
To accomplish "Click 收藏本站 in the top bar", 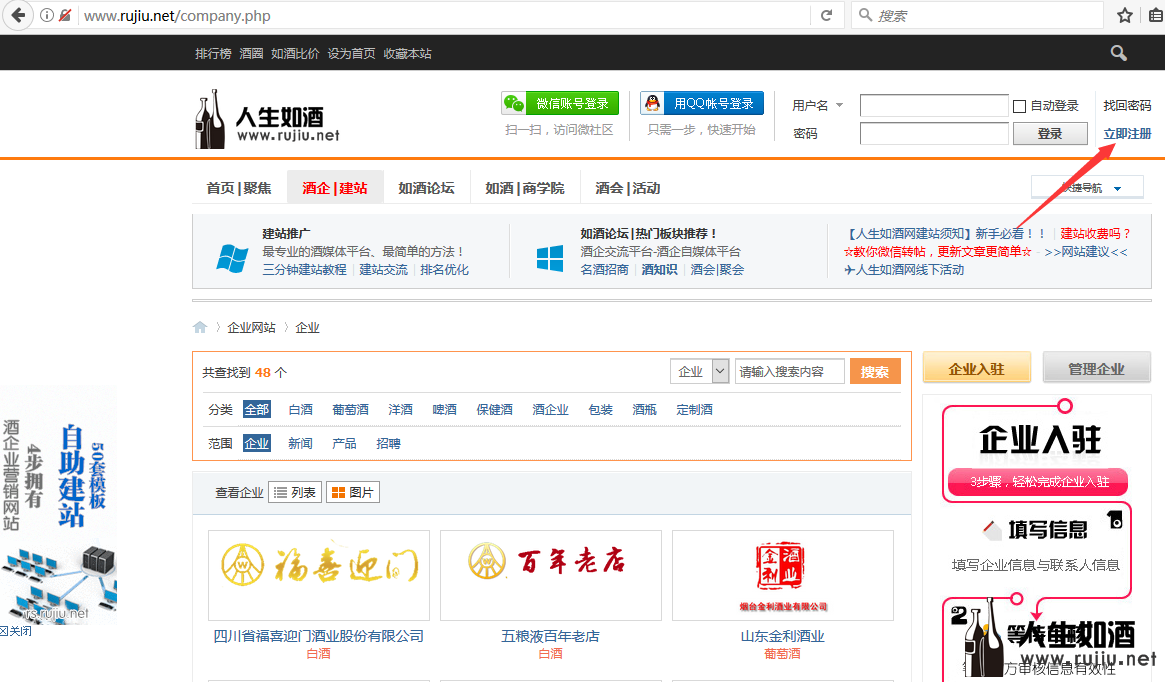I will click(x=407, y=53).
